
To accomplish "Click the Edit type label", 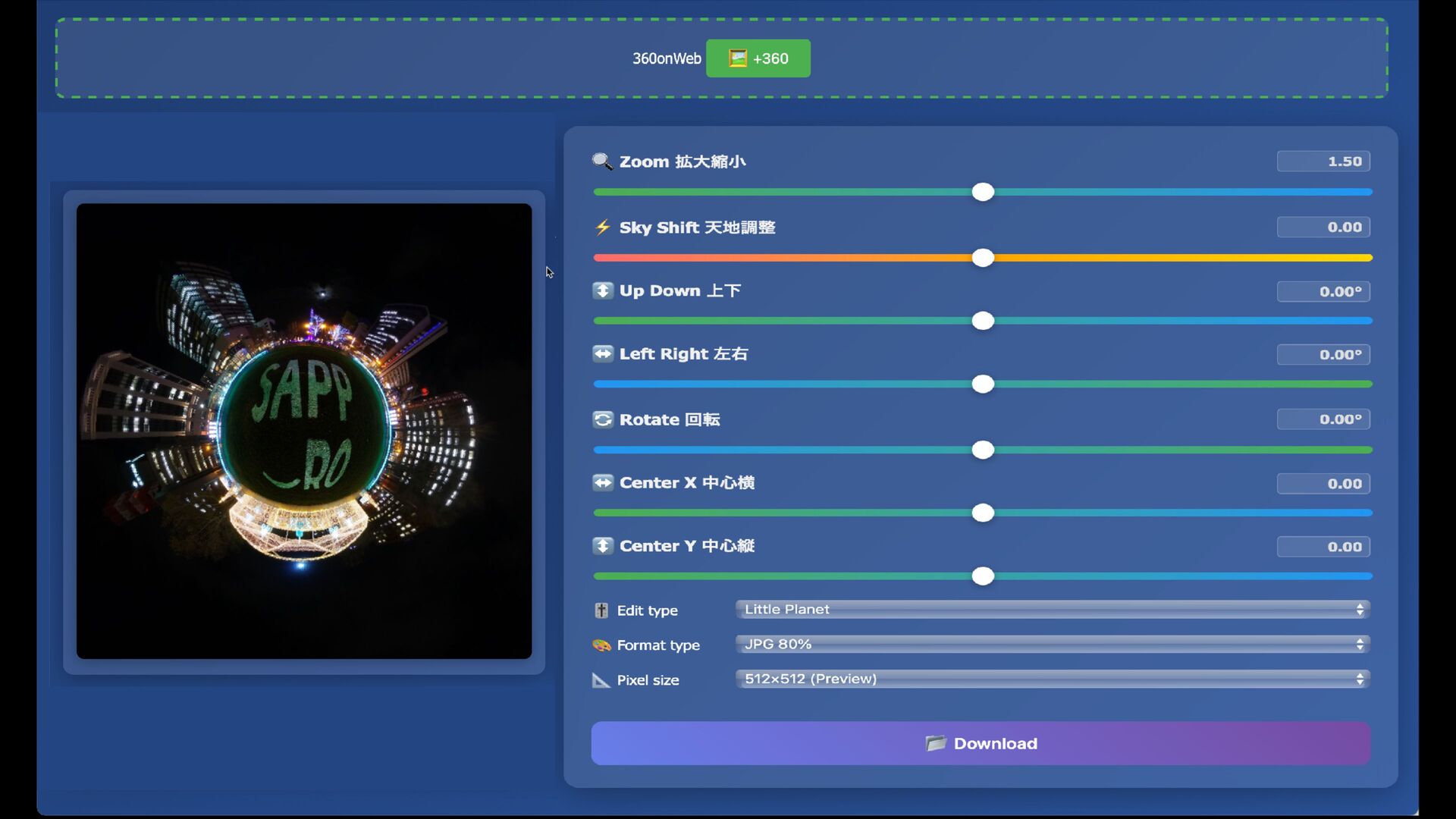I will pyautogui.click(x=648, y=610).
